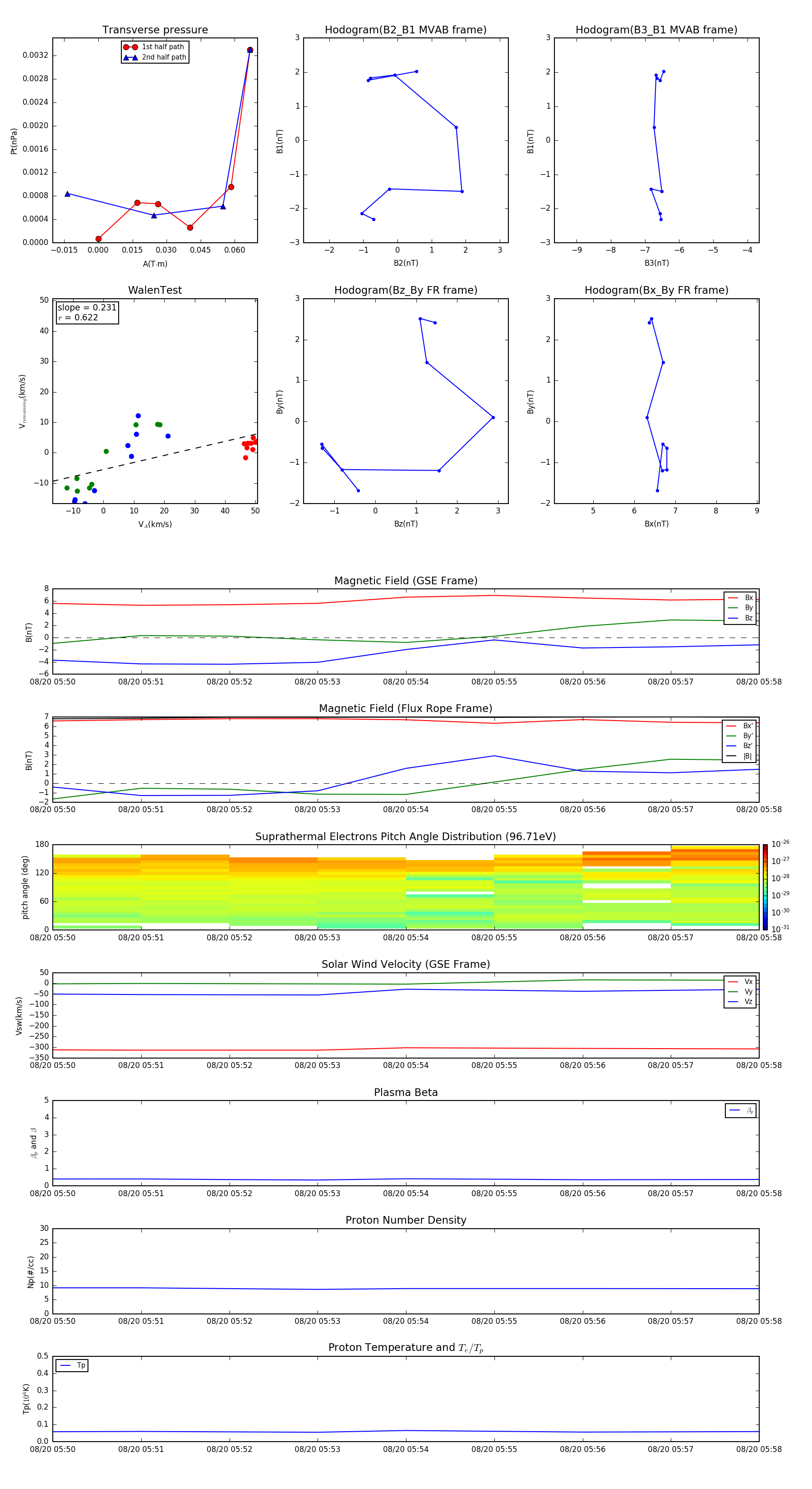
Task: Click the 'Magnetic Field (Flux Rope Frame)' title
Action: click(x=406, y=709)
